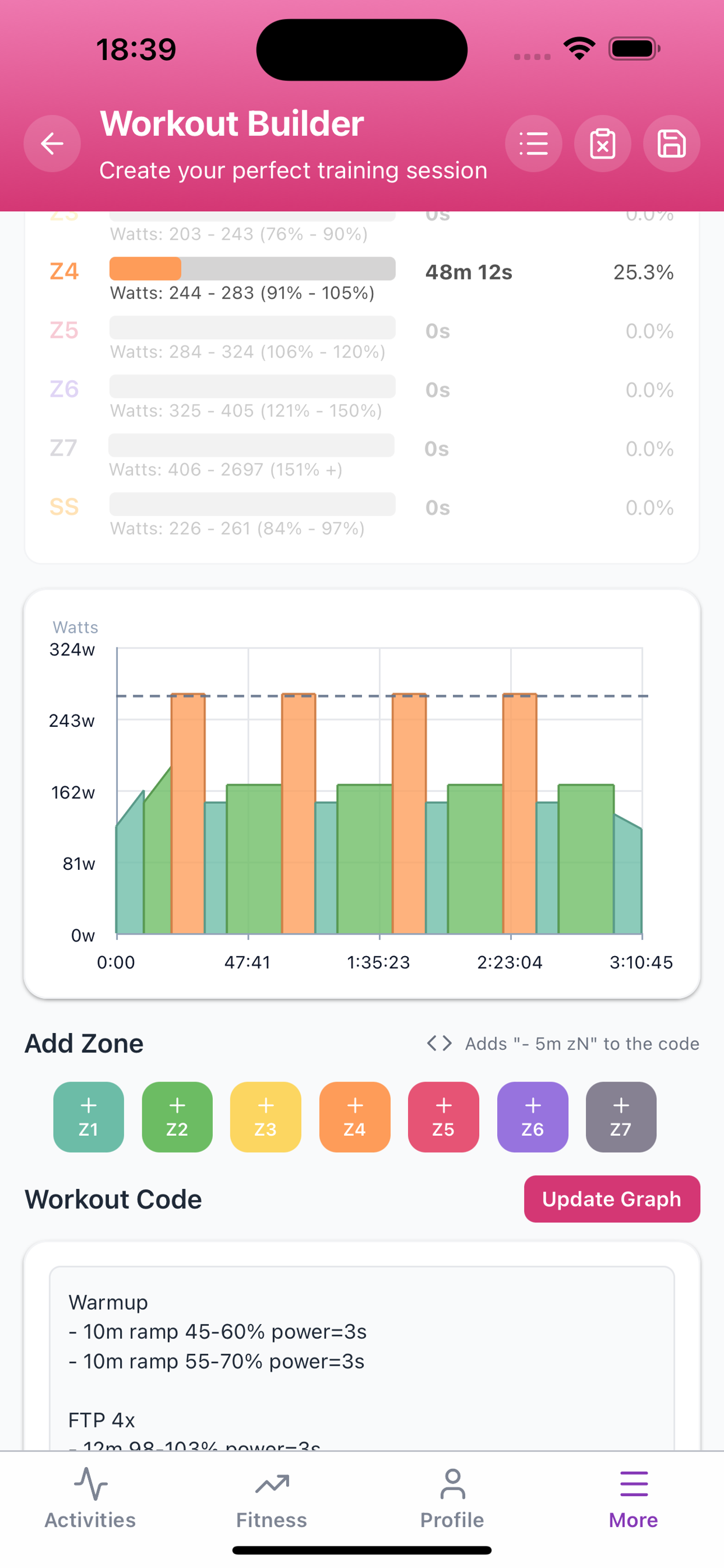Add a Z4 zone block
Screen dimensions: 724x1568
[x=354, y=1117]
